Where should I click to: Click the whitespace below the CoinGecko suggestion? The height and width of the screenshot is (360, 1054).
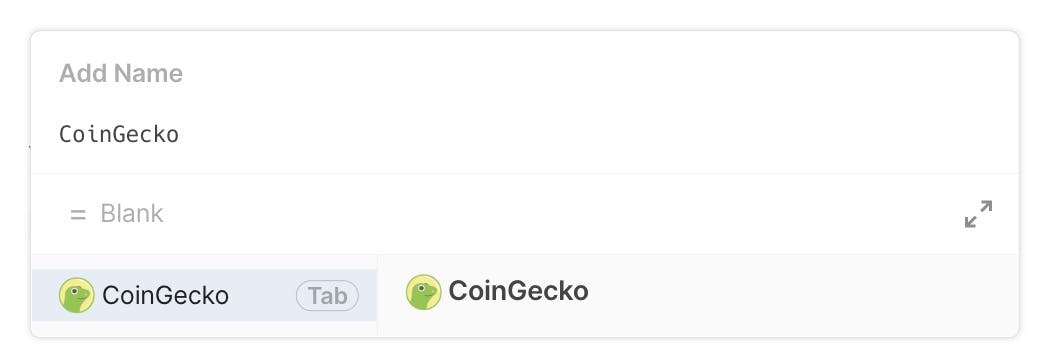point(204,328)
